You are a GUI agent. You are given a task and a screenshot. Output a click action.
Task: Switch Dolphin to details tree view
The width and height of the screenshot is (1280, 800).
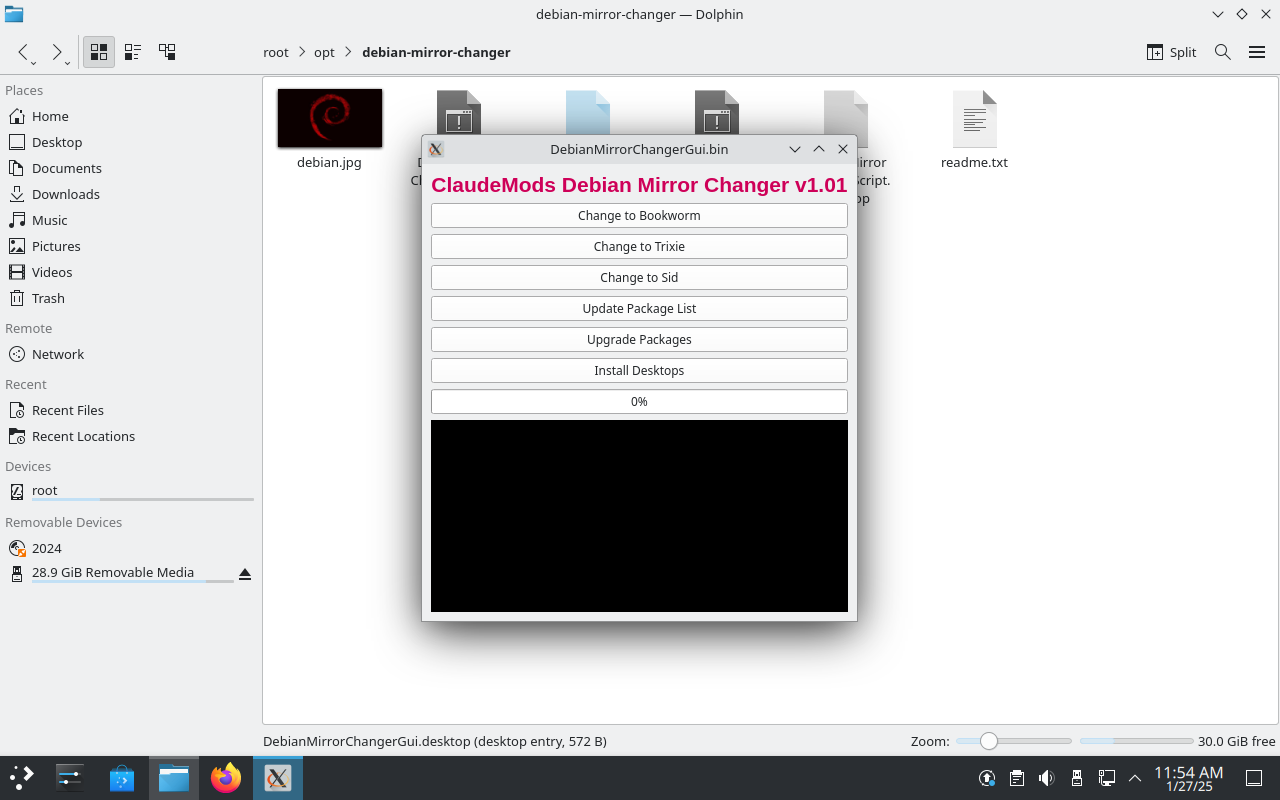(167, 52)
